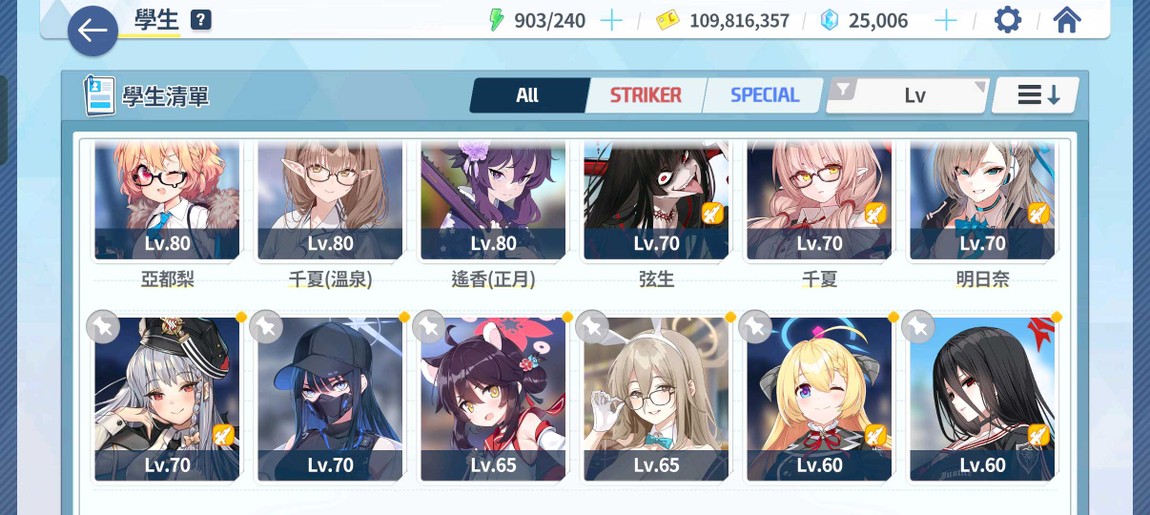Select the Lv.65 bunny-ear glasses student
Image resolution: width=1150 pixels, height=515 pixels.
(x=656, y=400)
